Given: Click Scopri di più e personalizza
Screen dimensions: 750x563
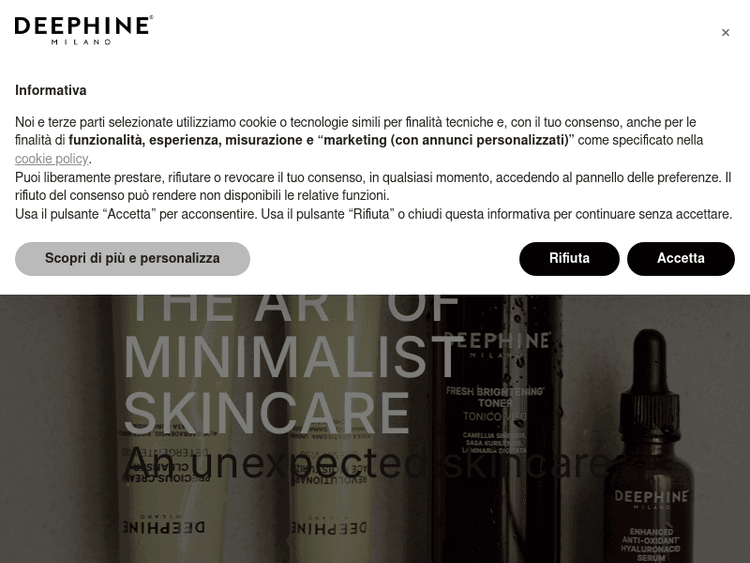Looking at the screenshot, I should click(132, 258).
